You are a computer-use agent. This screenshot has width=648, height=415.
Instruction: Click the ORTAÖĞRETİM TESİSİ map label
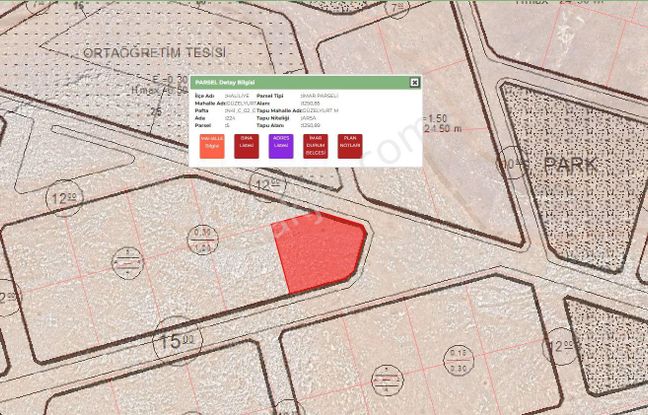[155, 51]
